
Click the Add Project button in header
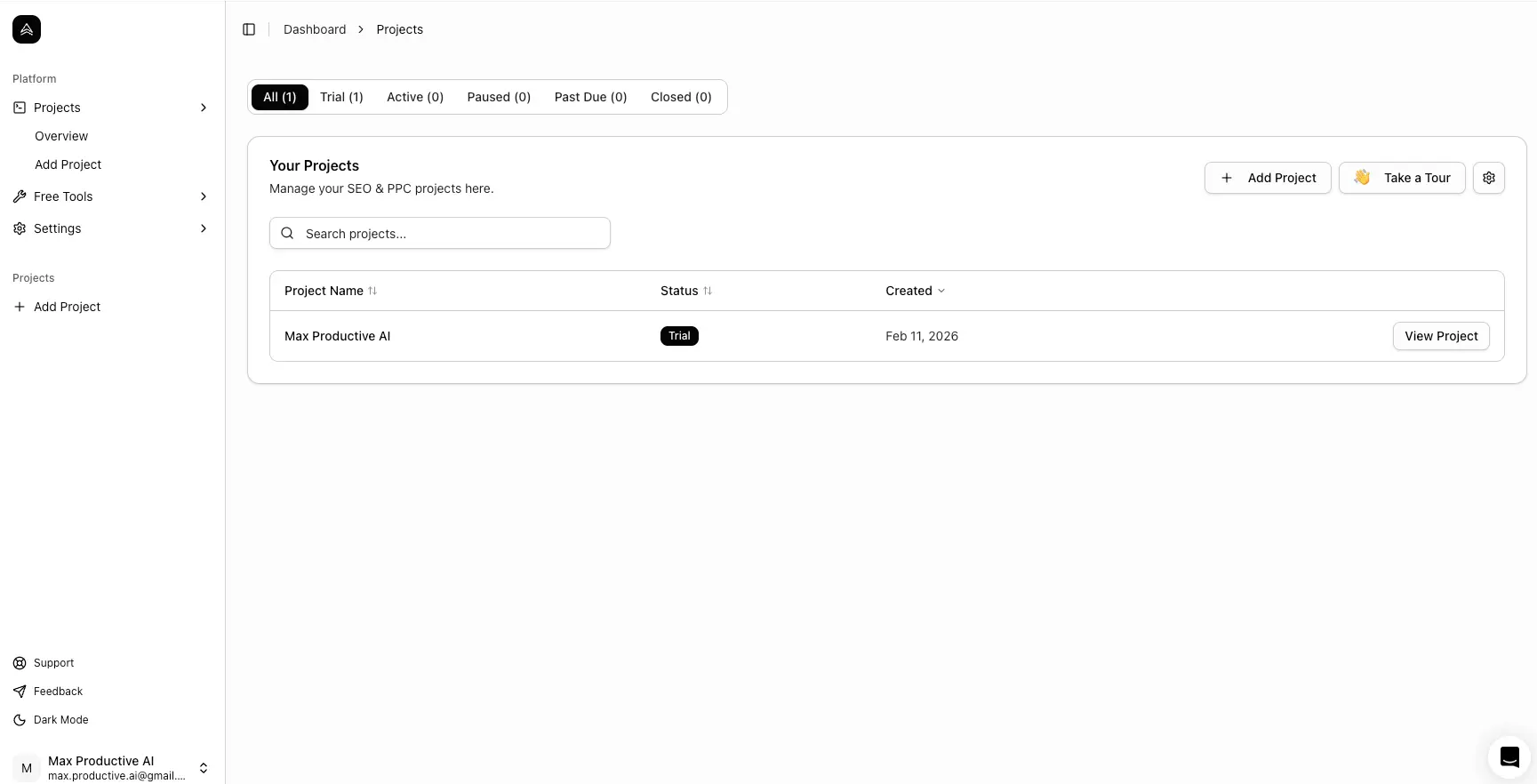pos(1268,178)
